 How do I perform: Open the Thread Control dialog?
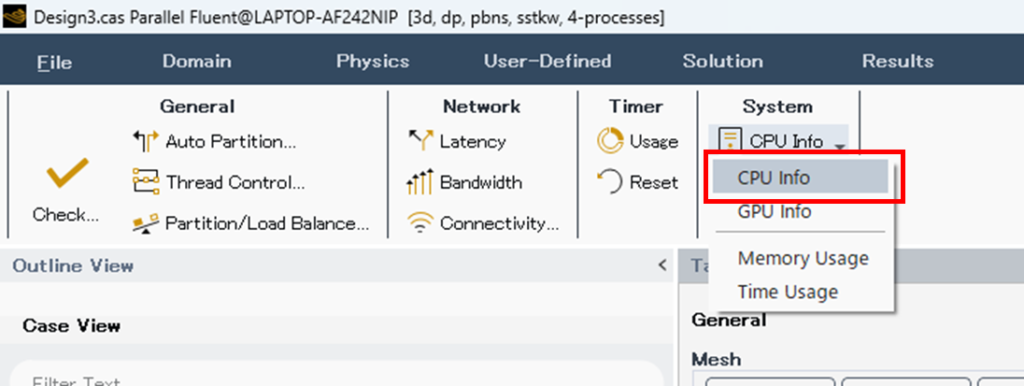tap(235, 182)
